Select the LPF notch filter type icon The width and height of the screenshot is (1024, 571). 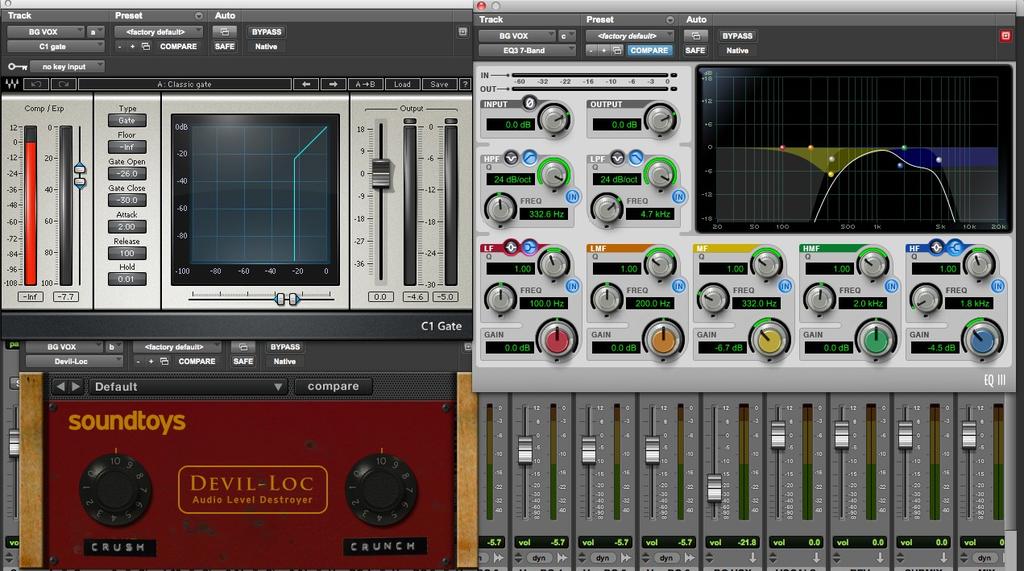(617, 157)
